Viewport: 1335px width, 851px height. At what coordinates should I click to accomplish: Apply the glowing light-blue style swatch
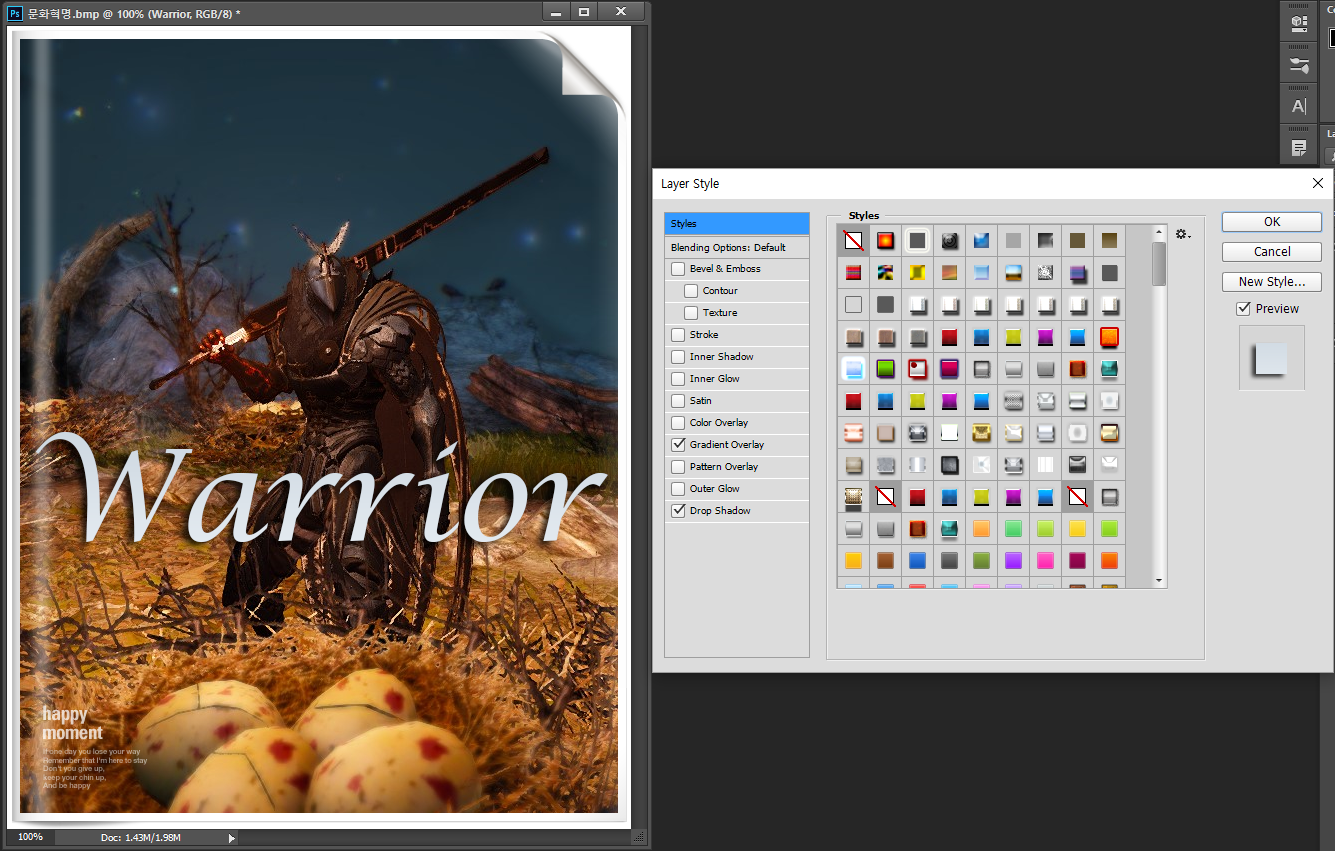(853, 368)
